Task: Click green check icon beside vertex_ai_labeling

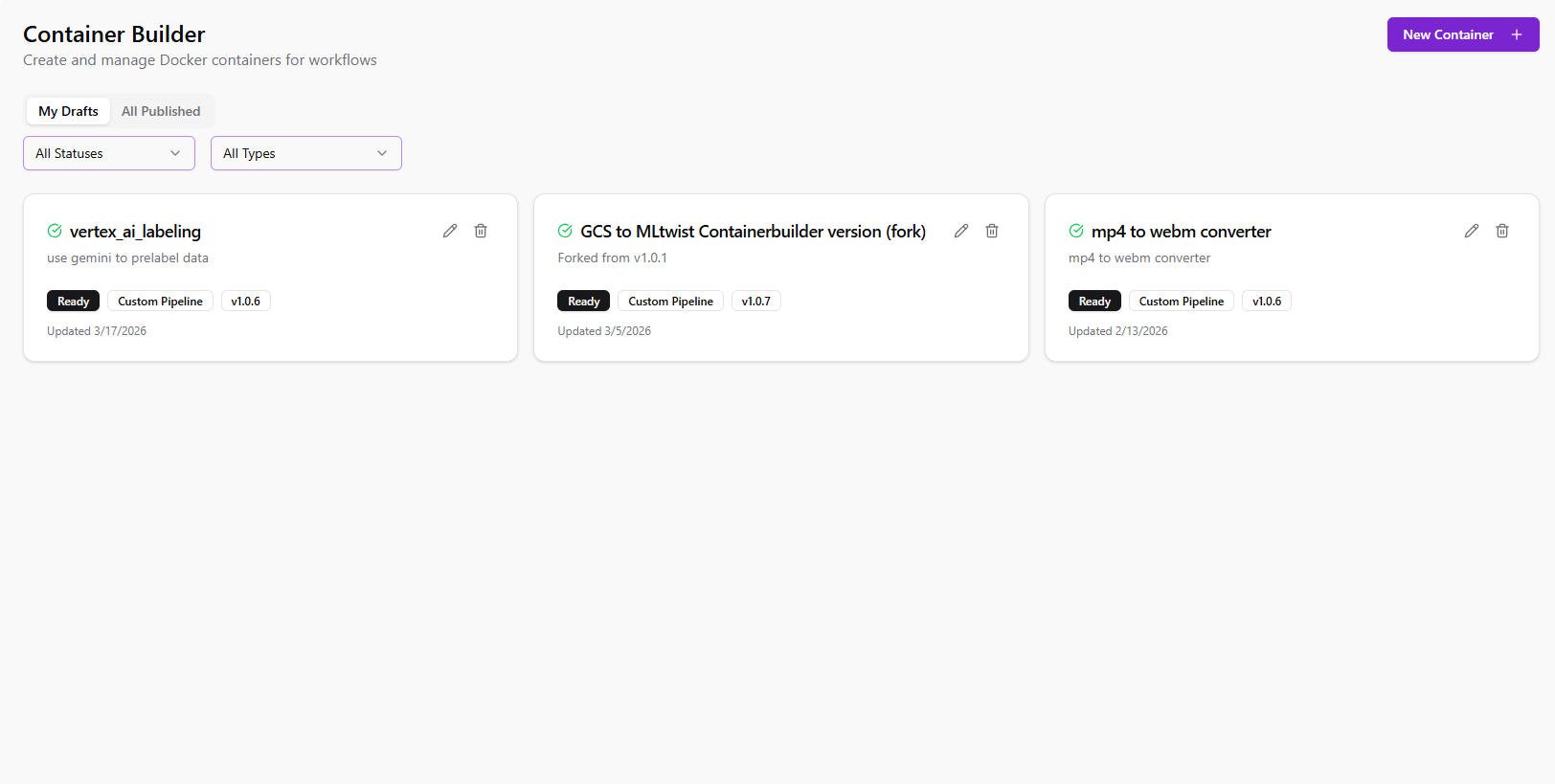Action: tap(55, 231)
